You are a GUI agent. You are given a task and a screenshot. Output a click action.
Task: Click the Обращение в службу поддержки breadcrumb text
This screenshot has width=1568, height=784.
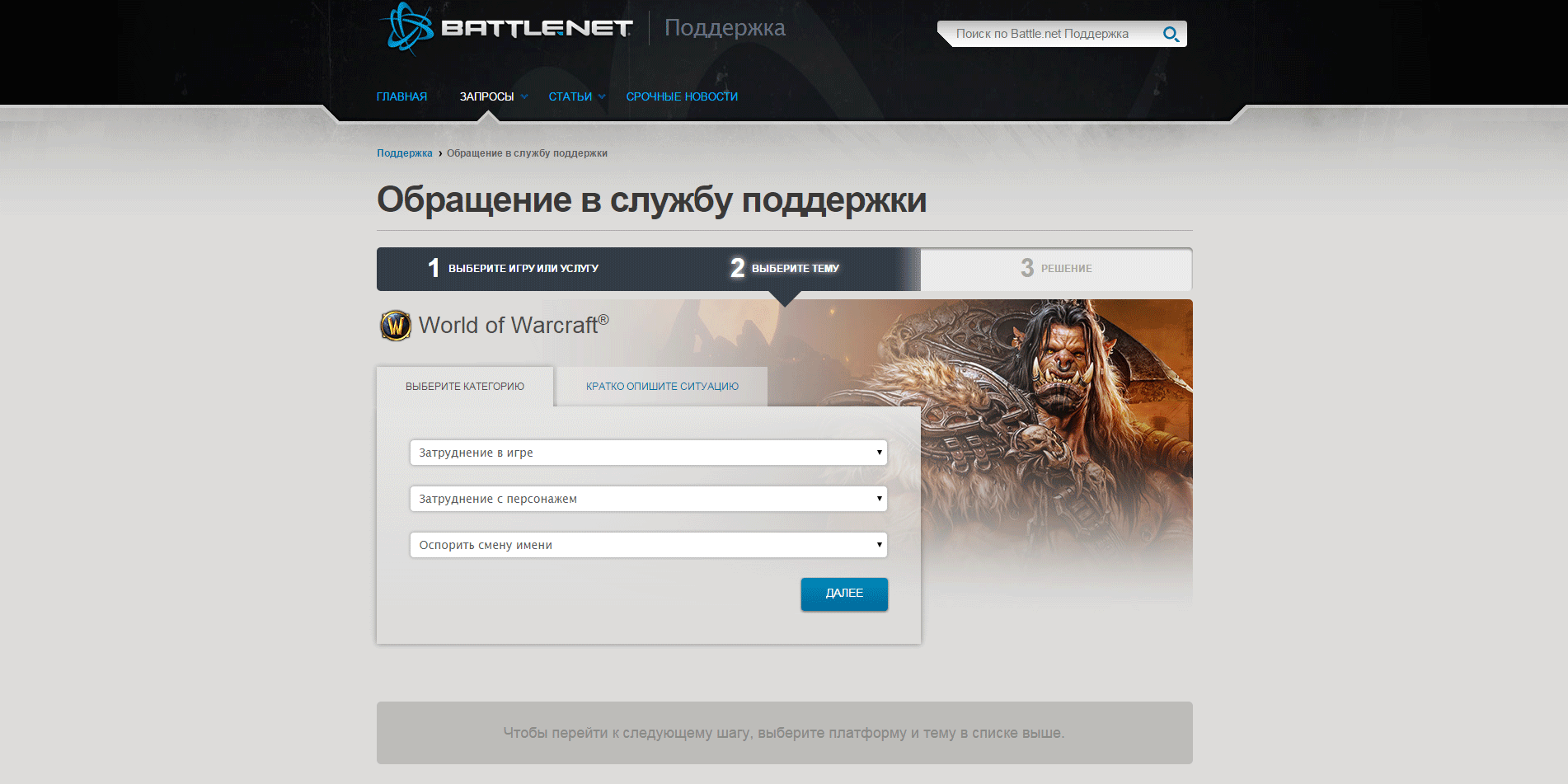(x=527, y=153)
